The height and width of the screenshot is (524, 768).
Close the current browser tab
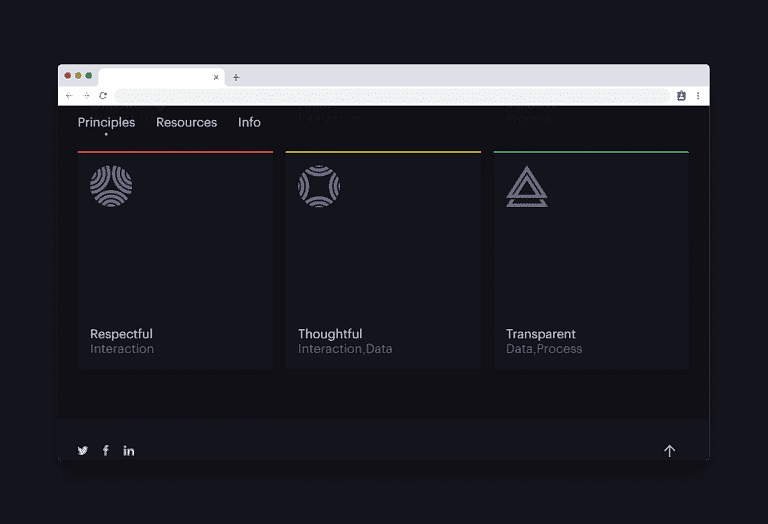(216, 77)
